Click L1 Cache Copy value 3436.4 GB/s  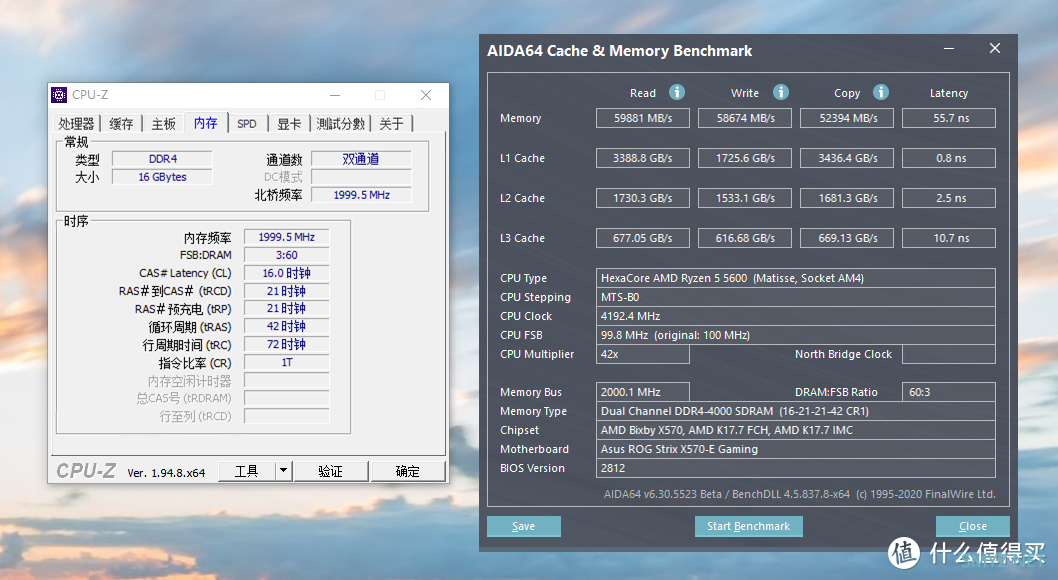point(847,158)
